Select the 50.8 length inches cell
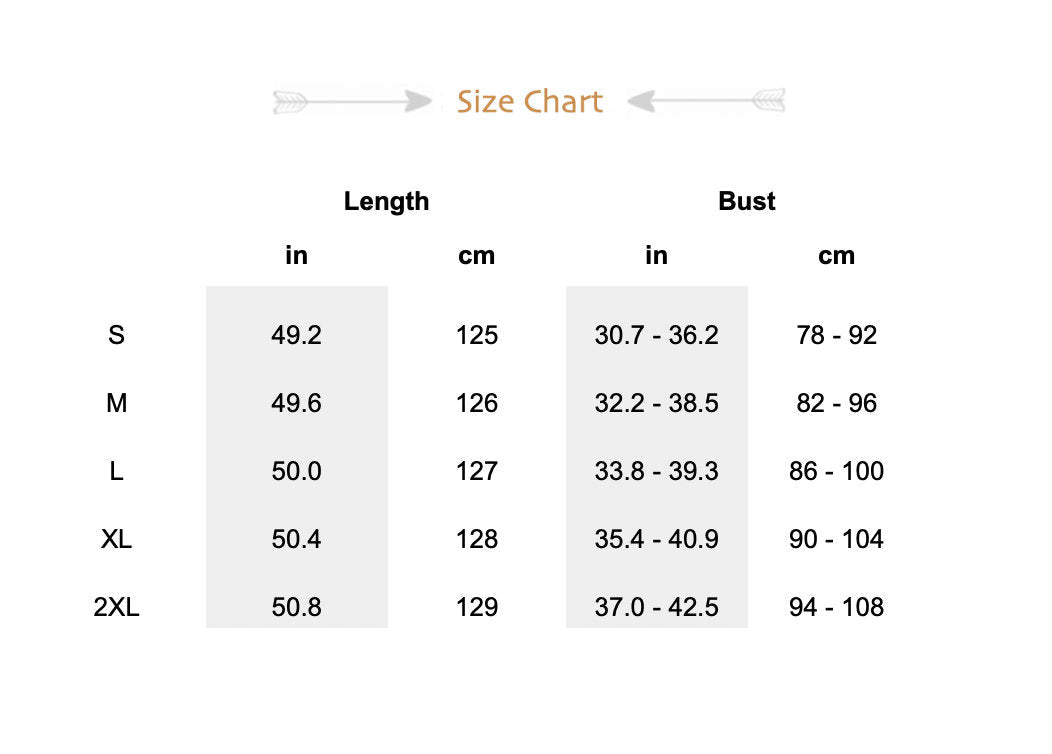The image size is (1052, 754). coord(296,607)
